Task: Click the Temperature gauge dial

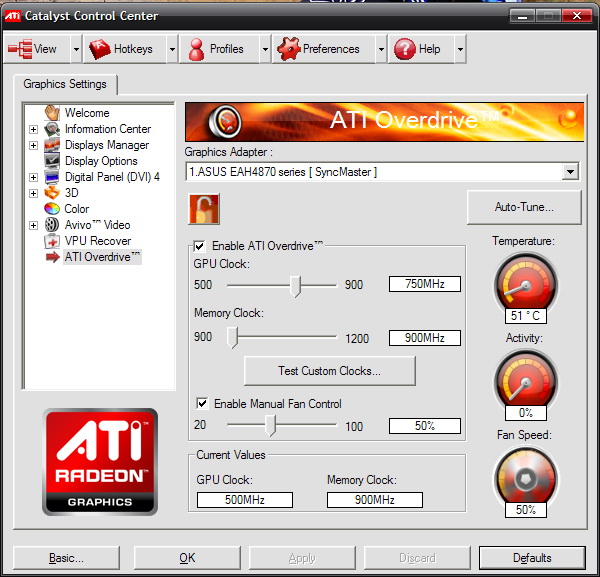Action: click(x=526, y=282)
